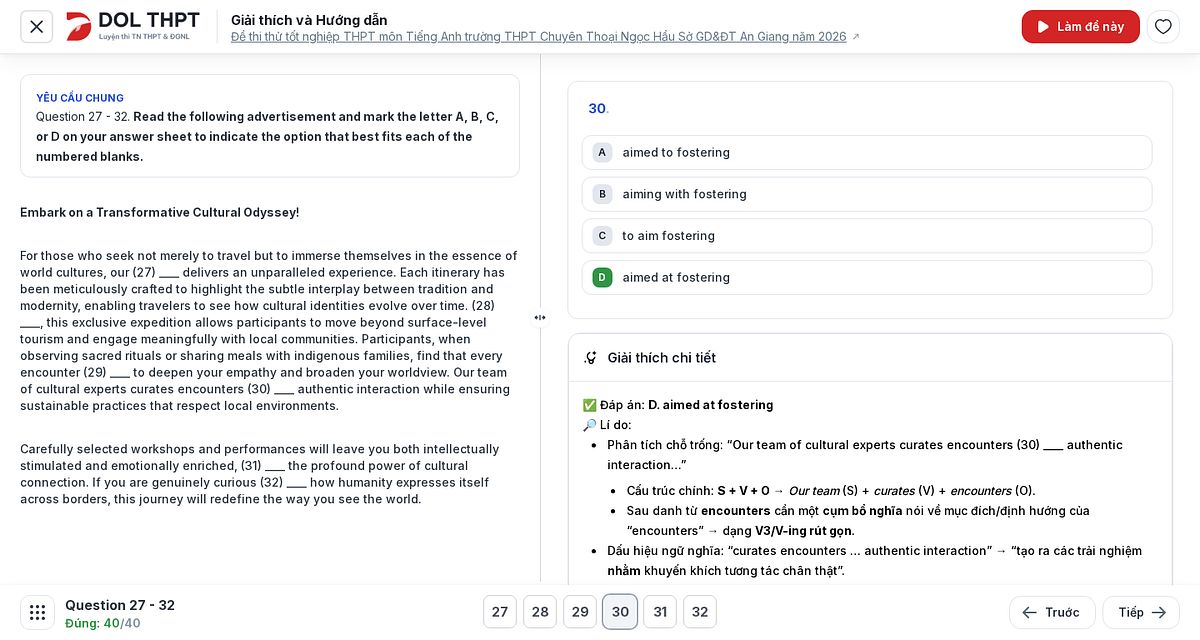Select answer D aimed at fostering

[x=867, y=278]
